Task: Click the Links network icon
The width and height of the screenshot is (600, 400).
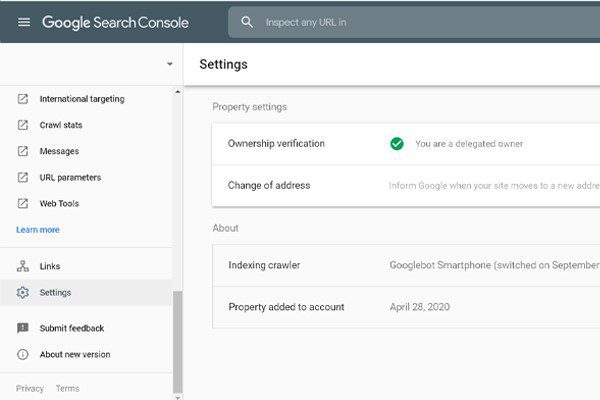Action: 23,266
